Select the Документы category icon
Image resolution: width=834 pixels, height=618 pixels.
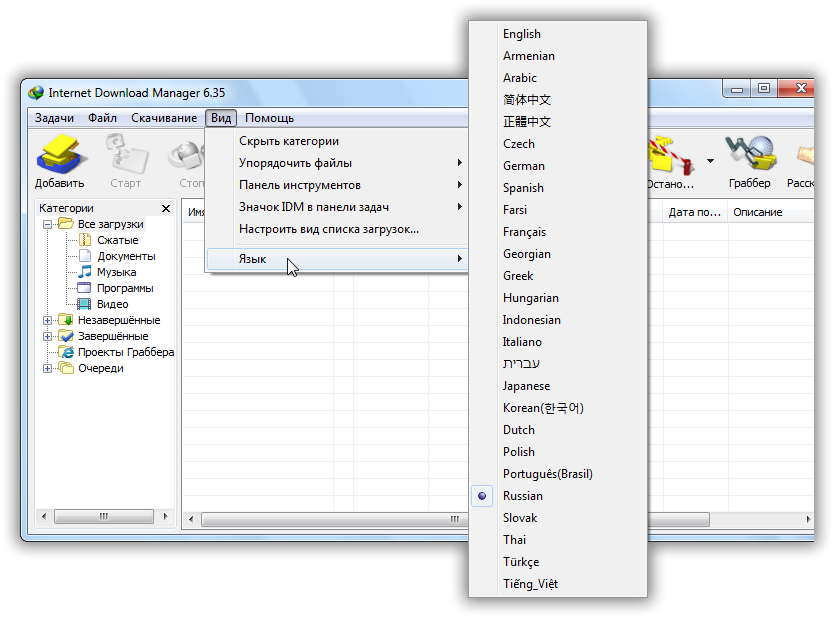(85, 256)
